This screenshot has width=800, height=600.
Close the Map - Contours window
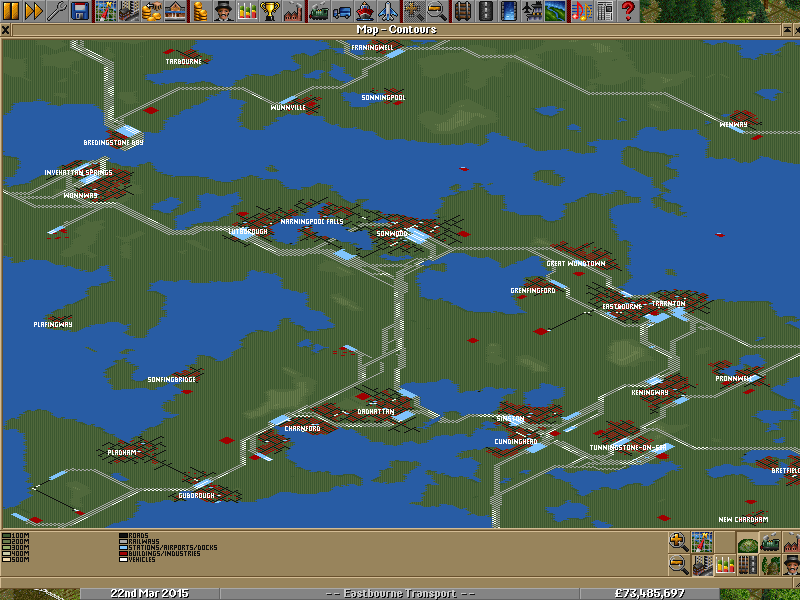point(5,30)
